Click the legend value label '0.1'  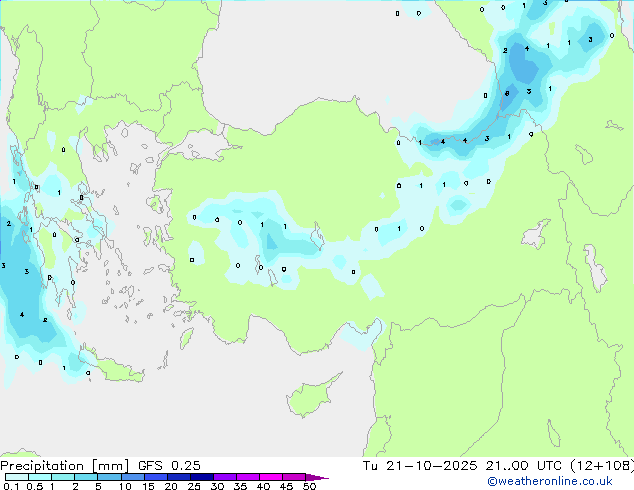coord(11,486)
